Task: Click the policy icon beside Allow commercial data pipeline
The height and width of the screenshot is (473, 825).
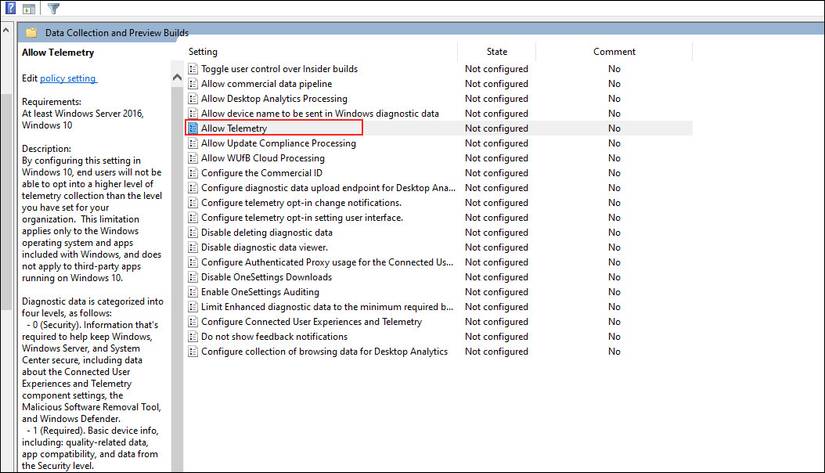Action: (193, 84)
